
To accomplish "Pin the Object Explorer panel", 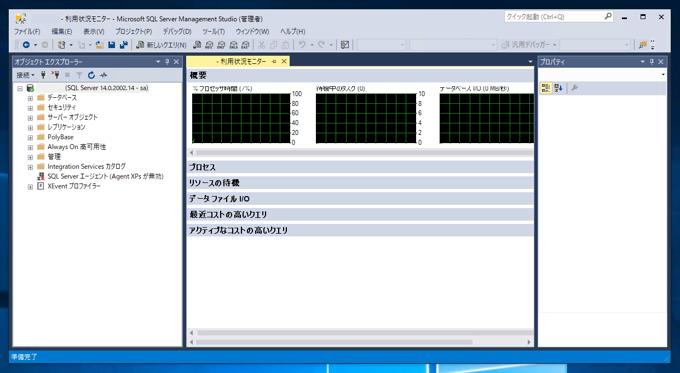I will 167,62.
